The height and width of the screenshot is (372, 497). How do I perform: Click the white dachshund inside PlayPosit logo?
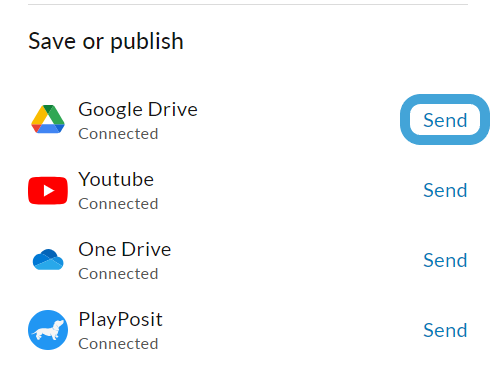pyautogui.click(x=48, y=330)
